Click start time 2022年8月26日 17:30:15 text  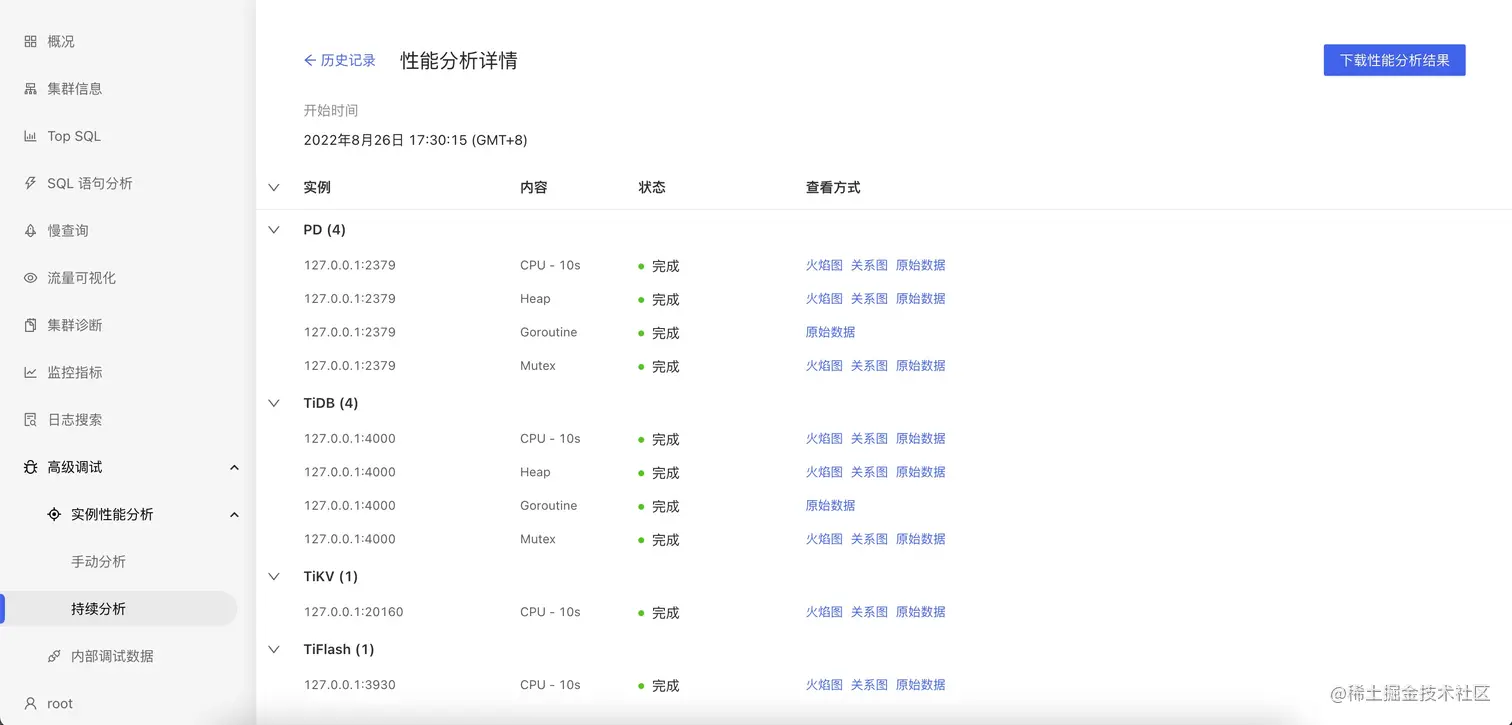point(415,141)
